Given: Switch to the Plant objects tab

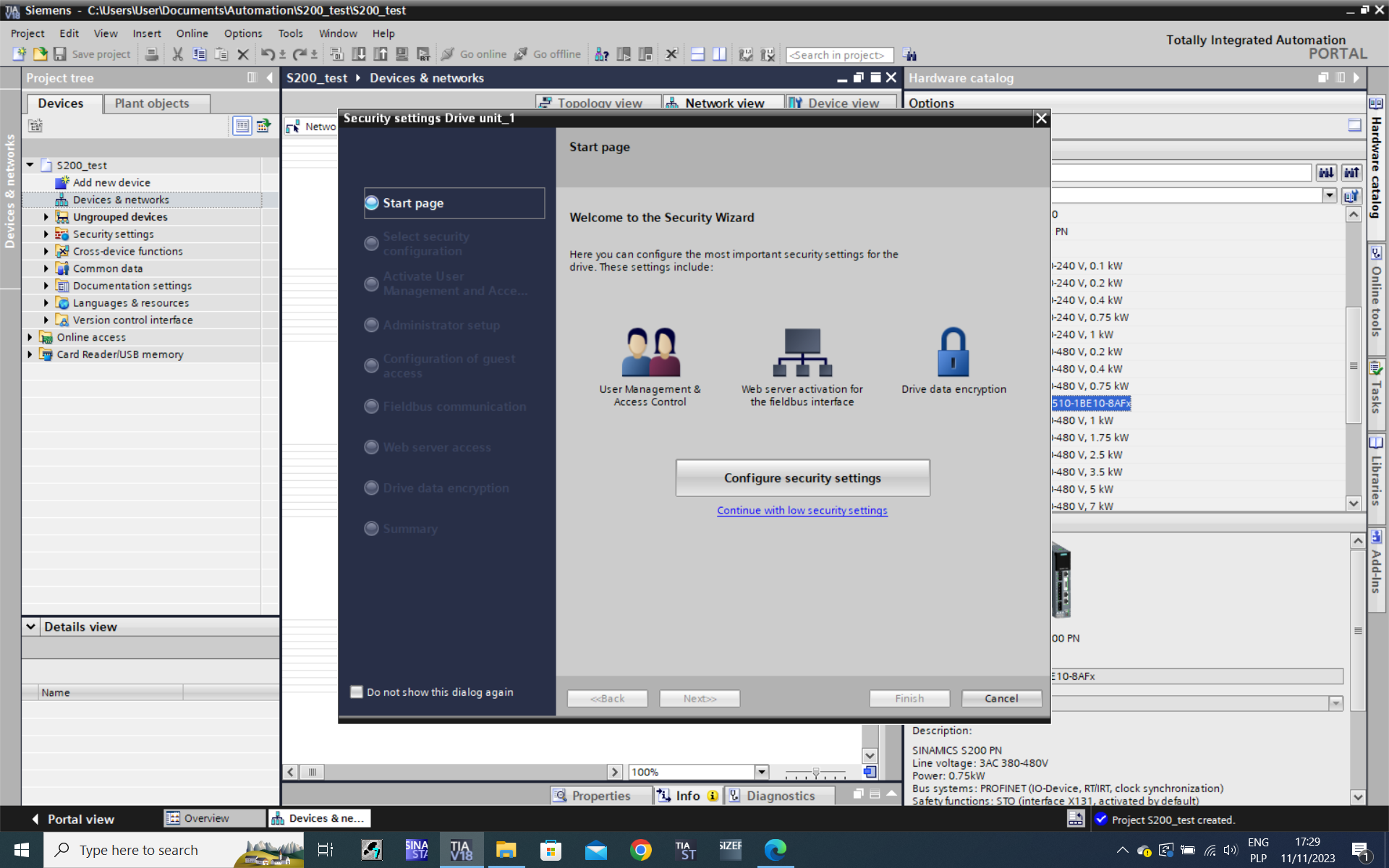Looking at the screenshot, I should click(152, 103).
